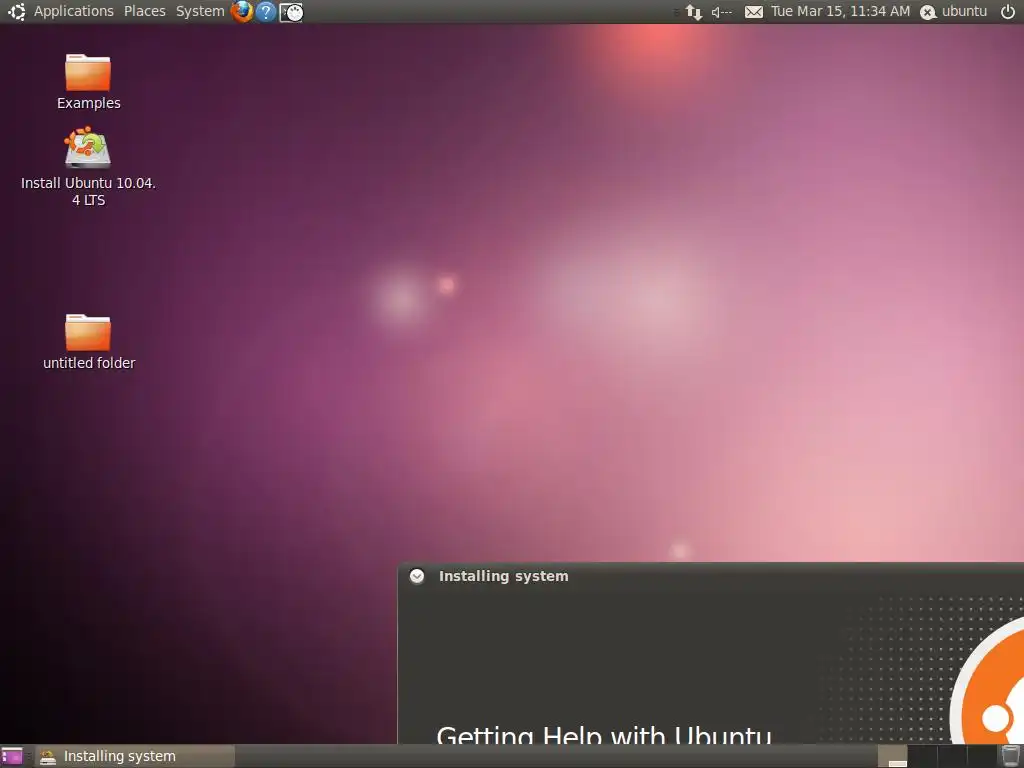This screenshot has width=1024, height=768.
Task: Click the Ubuntu logo in the top panel
Action: [x=16, y=12]
